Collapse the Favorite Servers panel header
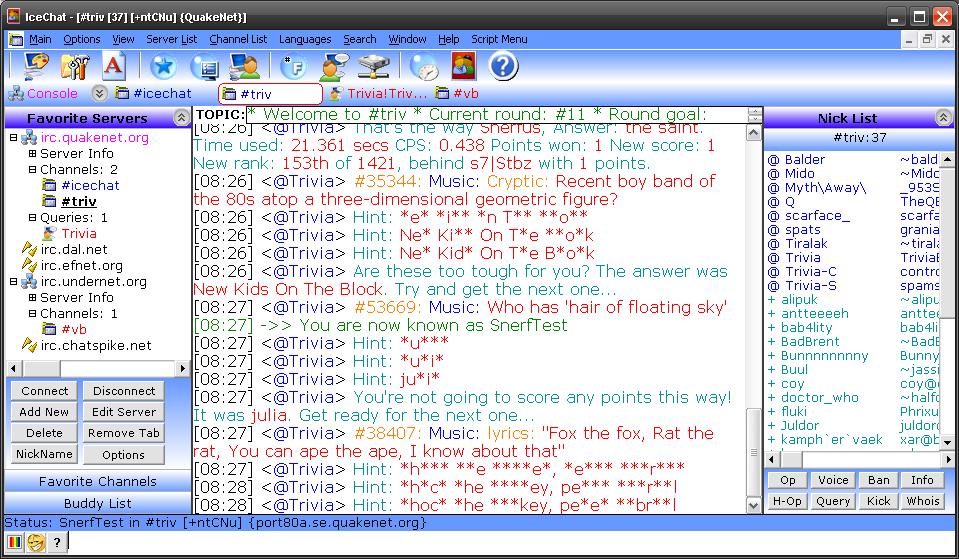959x559 pixels. [x=181, y=118]
